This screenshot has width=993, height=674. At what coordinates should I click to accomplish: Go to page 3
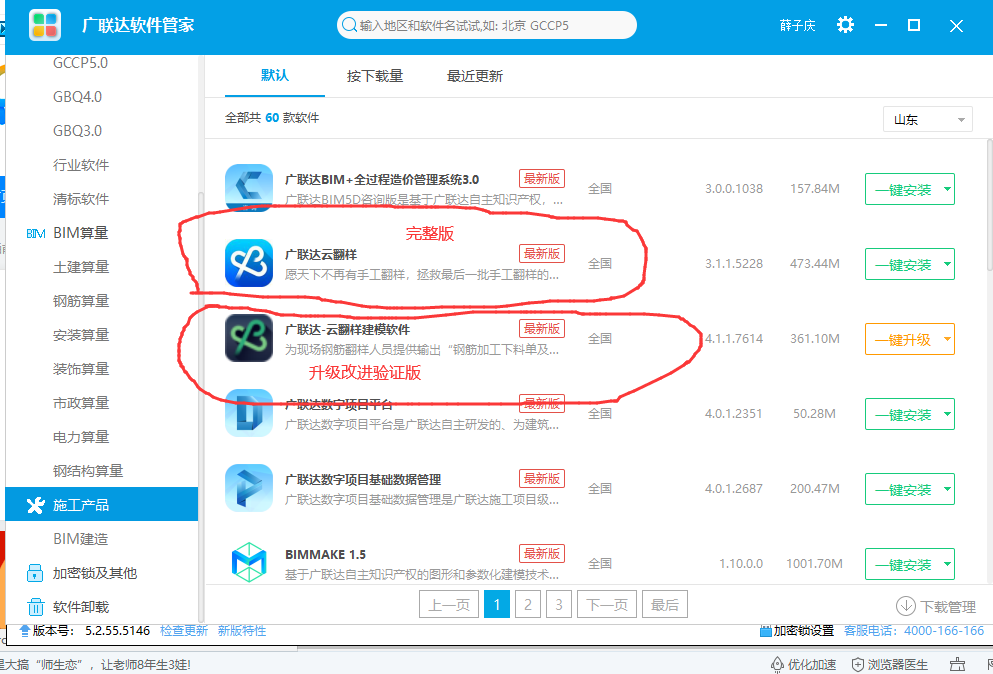click(x=559, y=604)
